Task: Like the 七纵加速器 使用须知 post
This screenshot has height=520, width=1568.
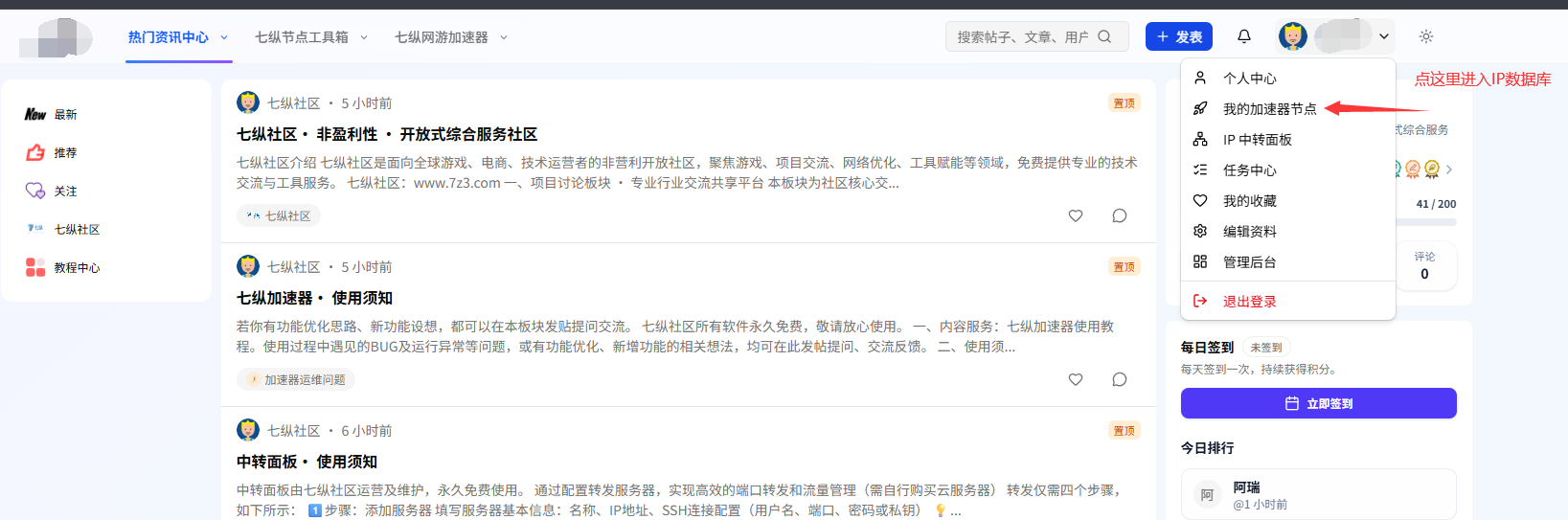Action: (x=1076, y=379)
